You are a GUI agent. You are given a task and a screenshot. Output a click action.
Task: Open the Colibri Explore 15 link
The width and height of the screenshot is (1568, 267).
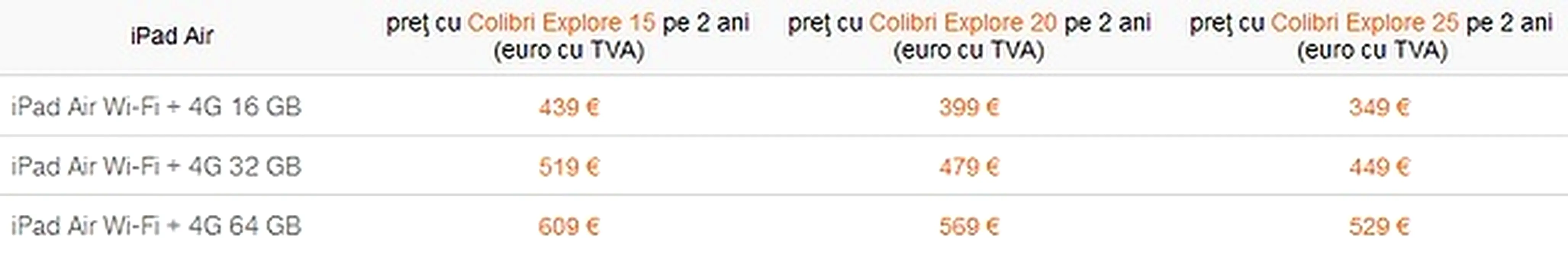pos(560,23)
